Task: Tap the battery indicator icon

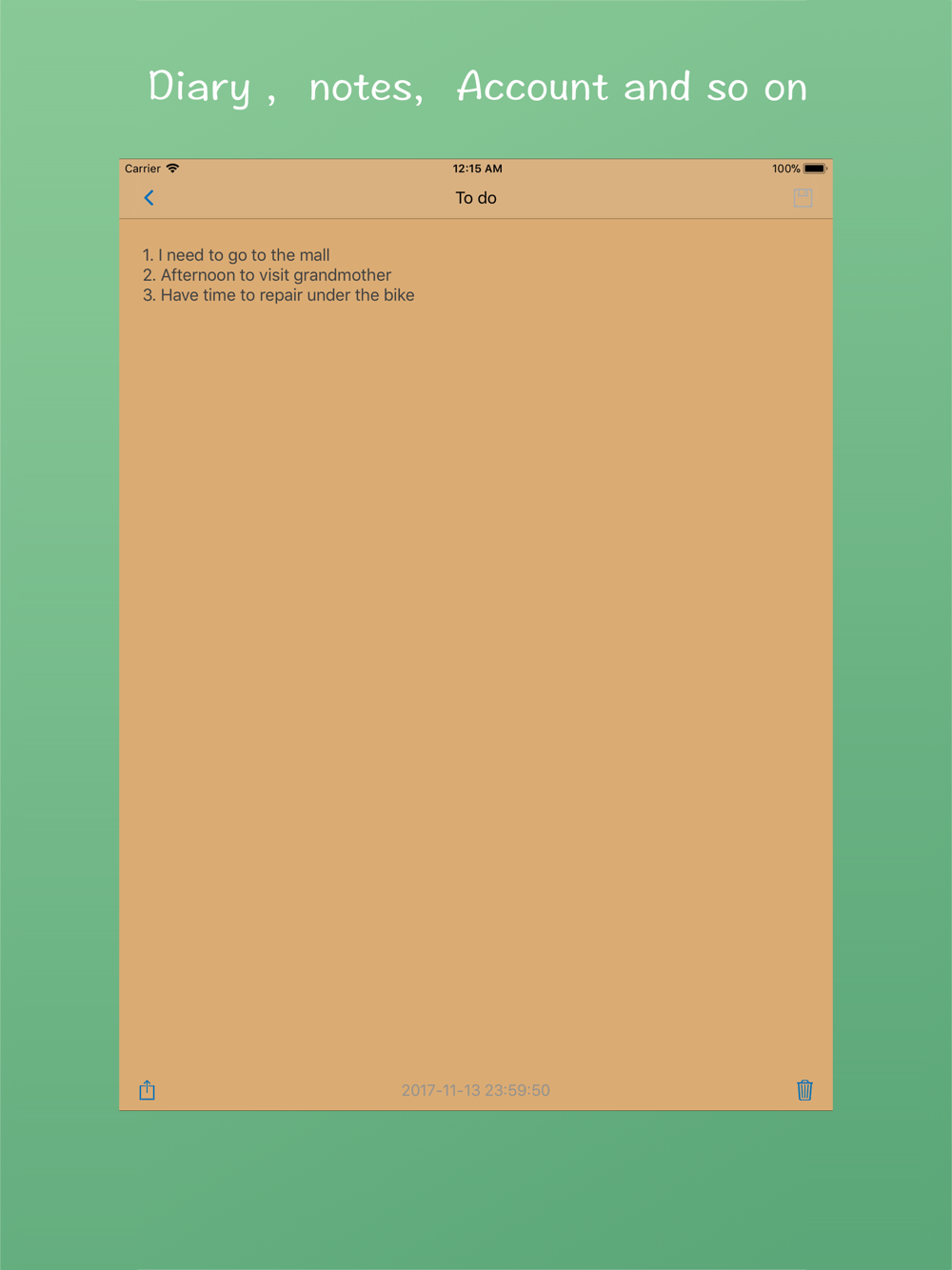Action: tap(816, 169)
